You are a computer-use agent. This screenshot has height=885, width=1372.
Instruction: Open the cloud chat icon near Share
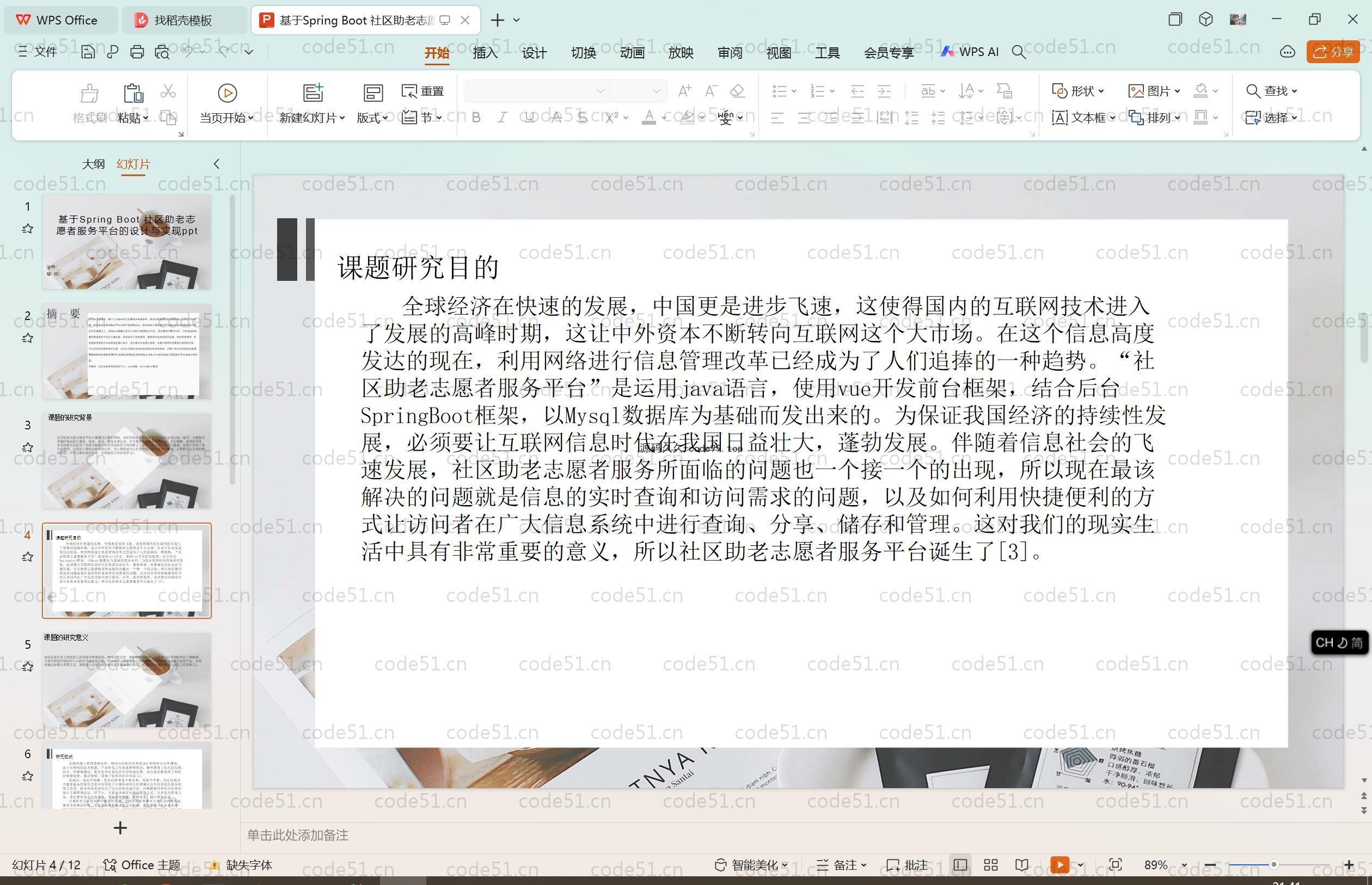tap(1287, 52)
